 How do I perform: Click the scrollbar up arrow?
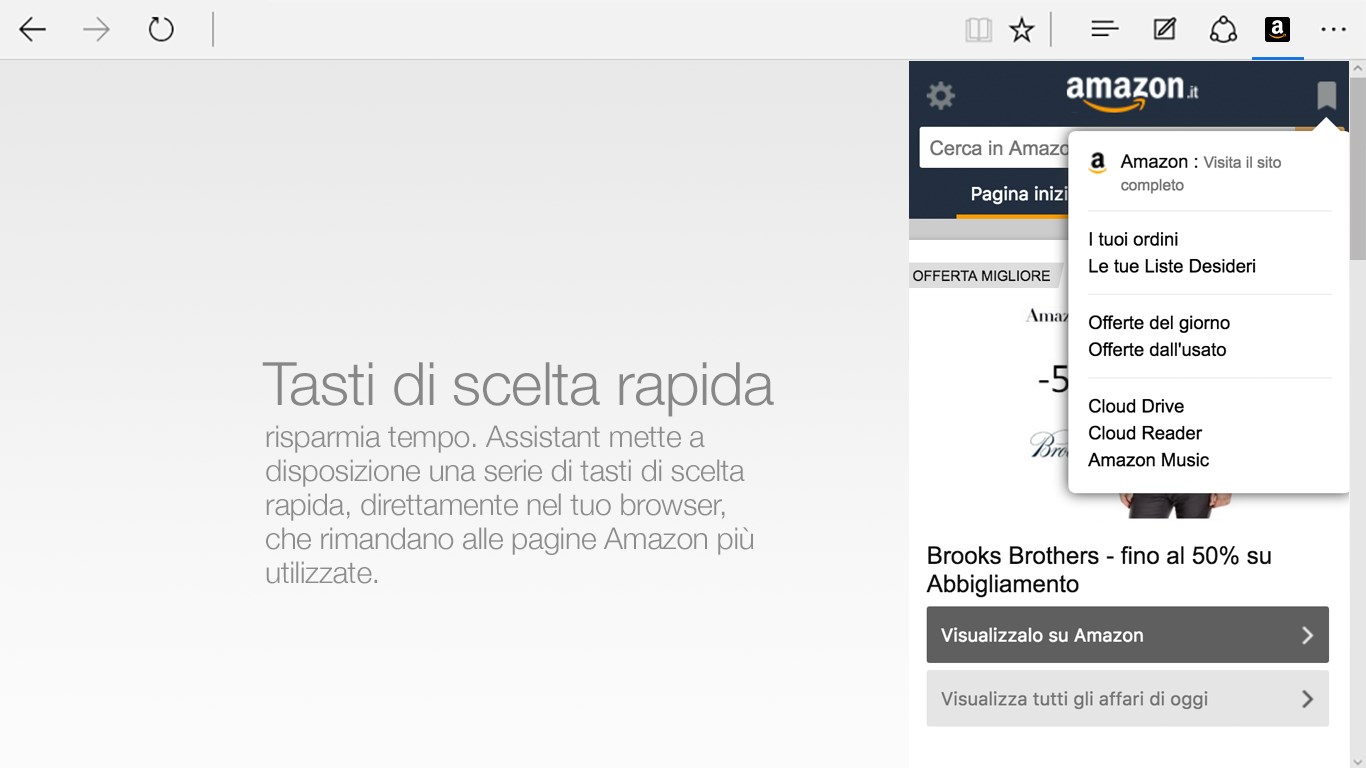coord(1358,68)
